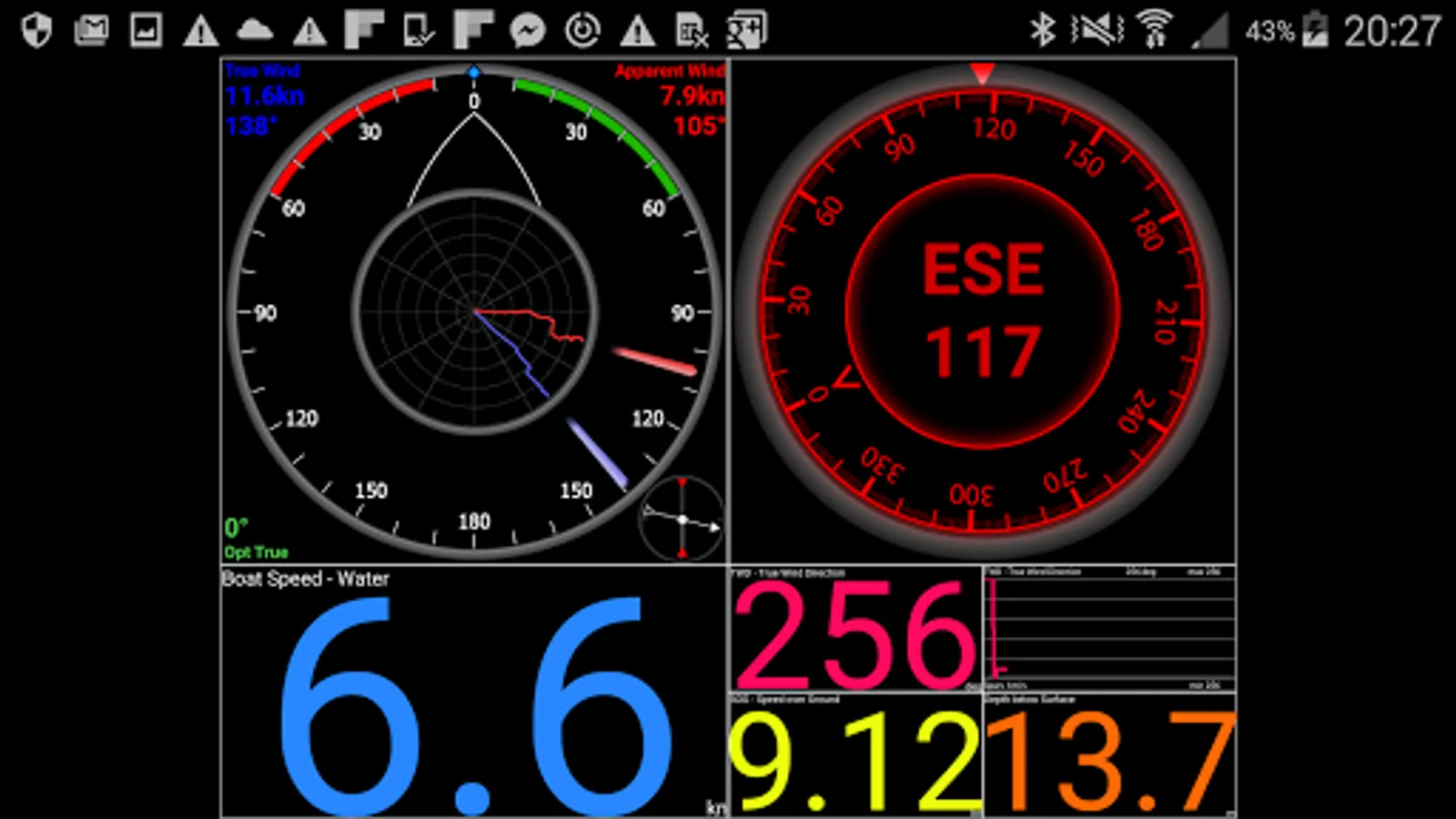Image resolution: width=1456 pixels, height=819 pixels.
Task: Tap the Flipboard icon left of Messenger
Action: [x=473, y=31]
